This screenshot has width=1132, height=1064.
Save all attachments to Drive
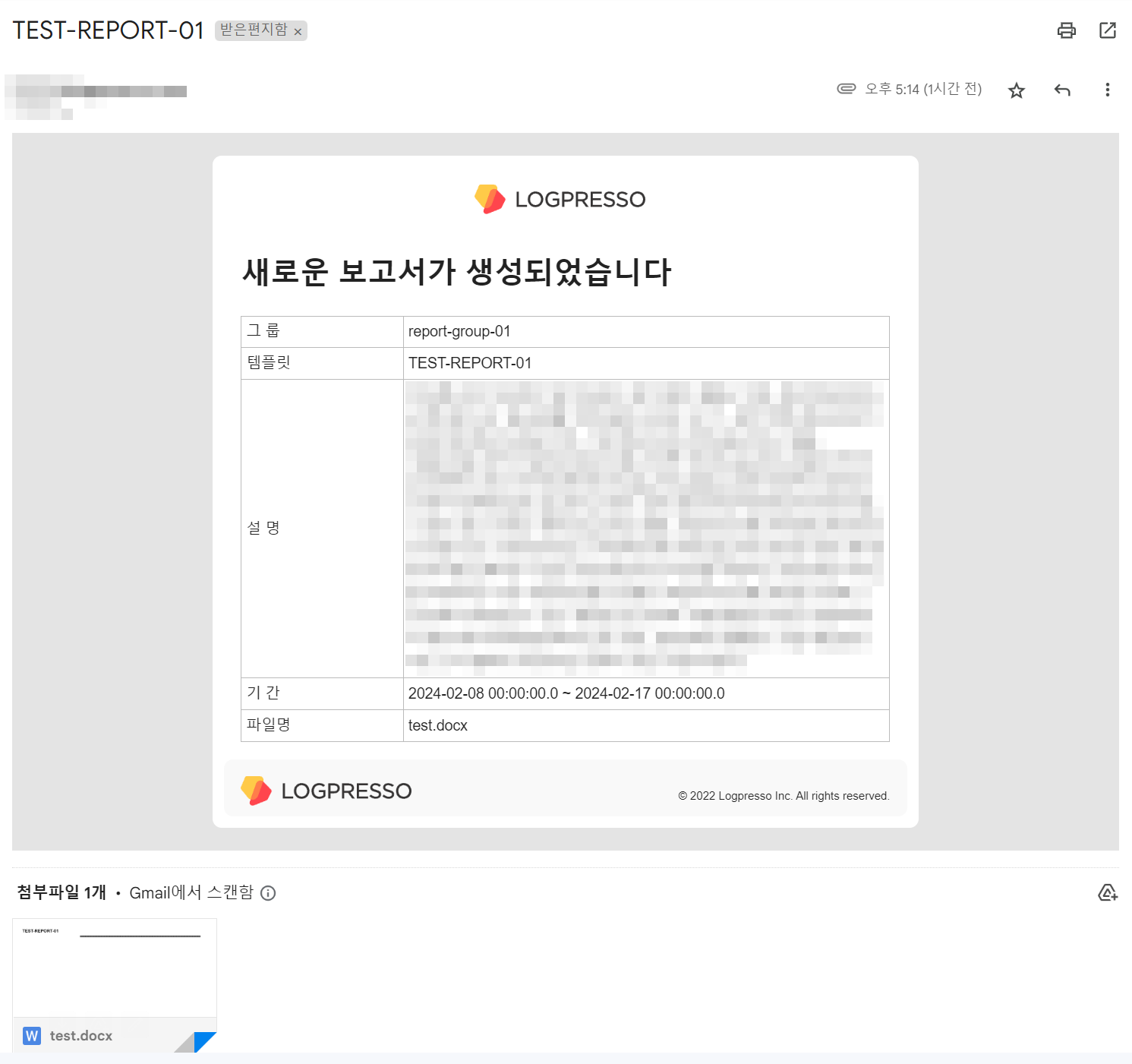[x=1108, y=892]
